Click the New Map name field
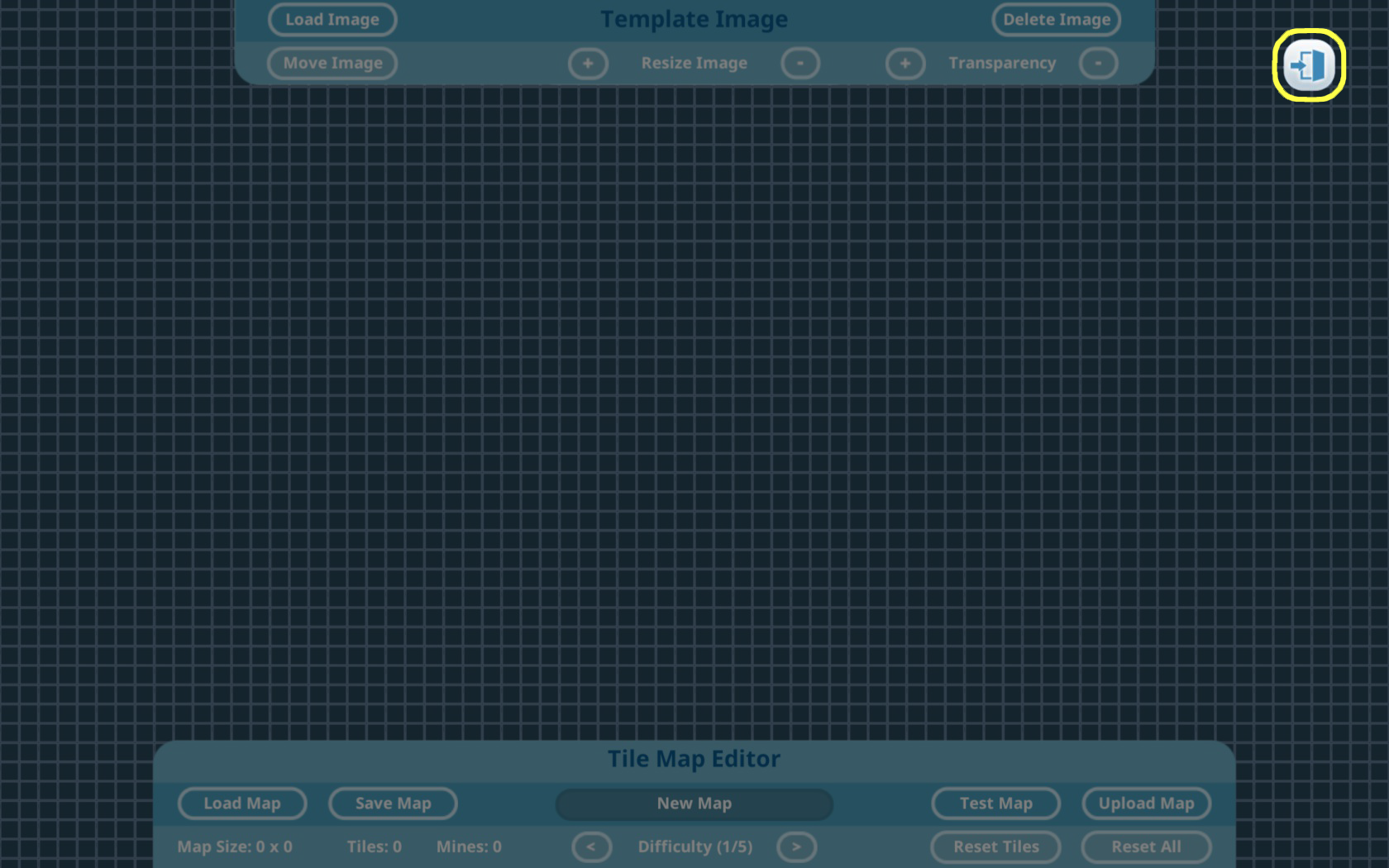Screen dimensions: 1389x868 (x=694, y=804)
